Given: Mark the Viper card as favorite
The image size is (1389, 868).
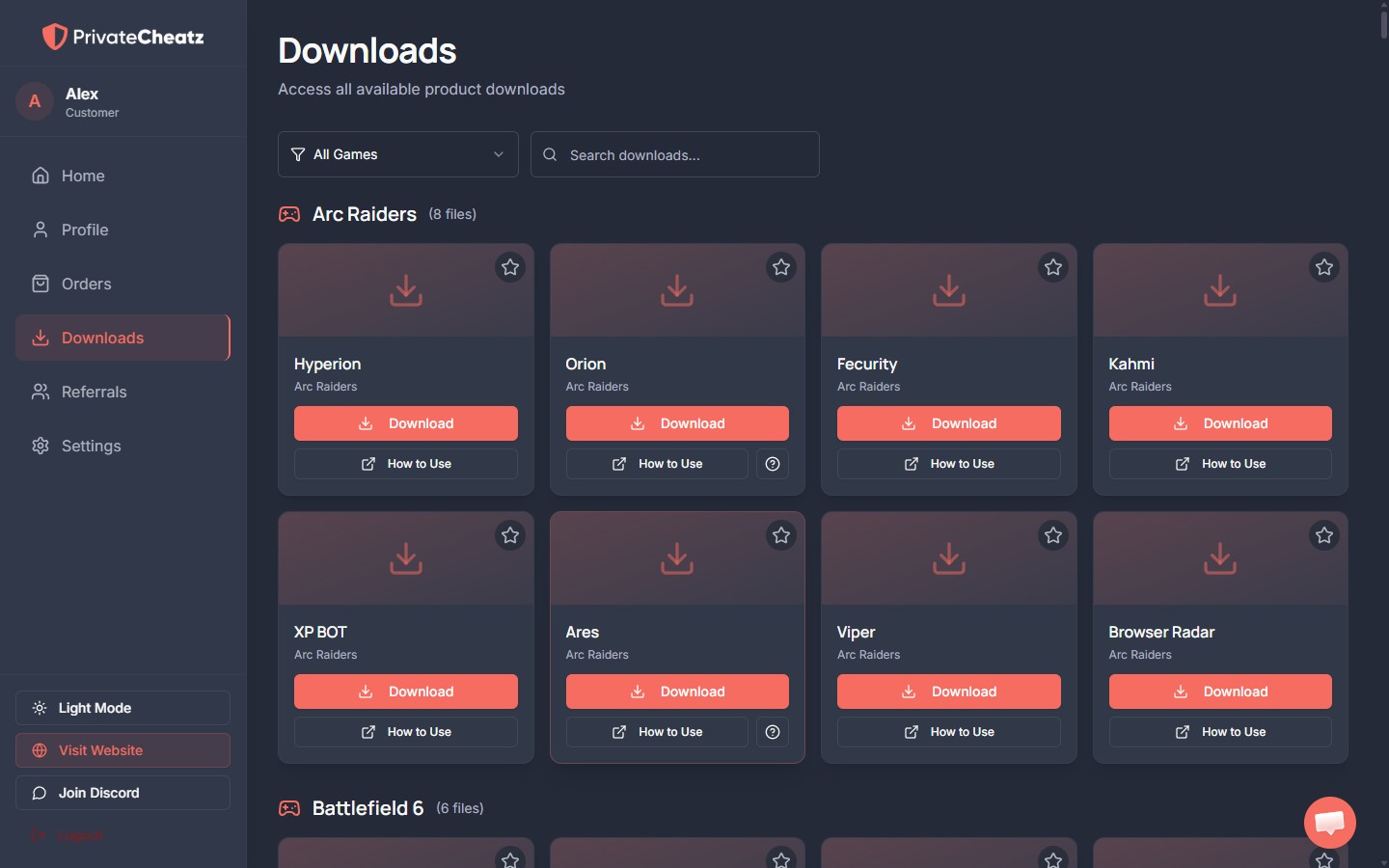Looking at the screenshot, I should [1053, 535].
